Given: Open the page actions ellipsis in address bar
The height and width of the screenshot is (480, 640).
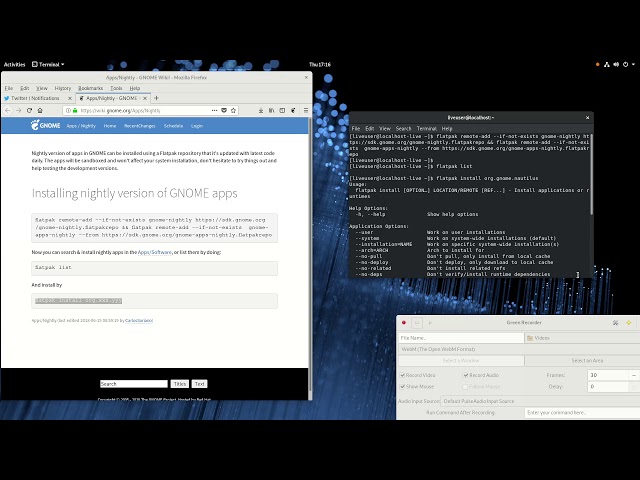Looking at the screenshot, I should [214, 110].
